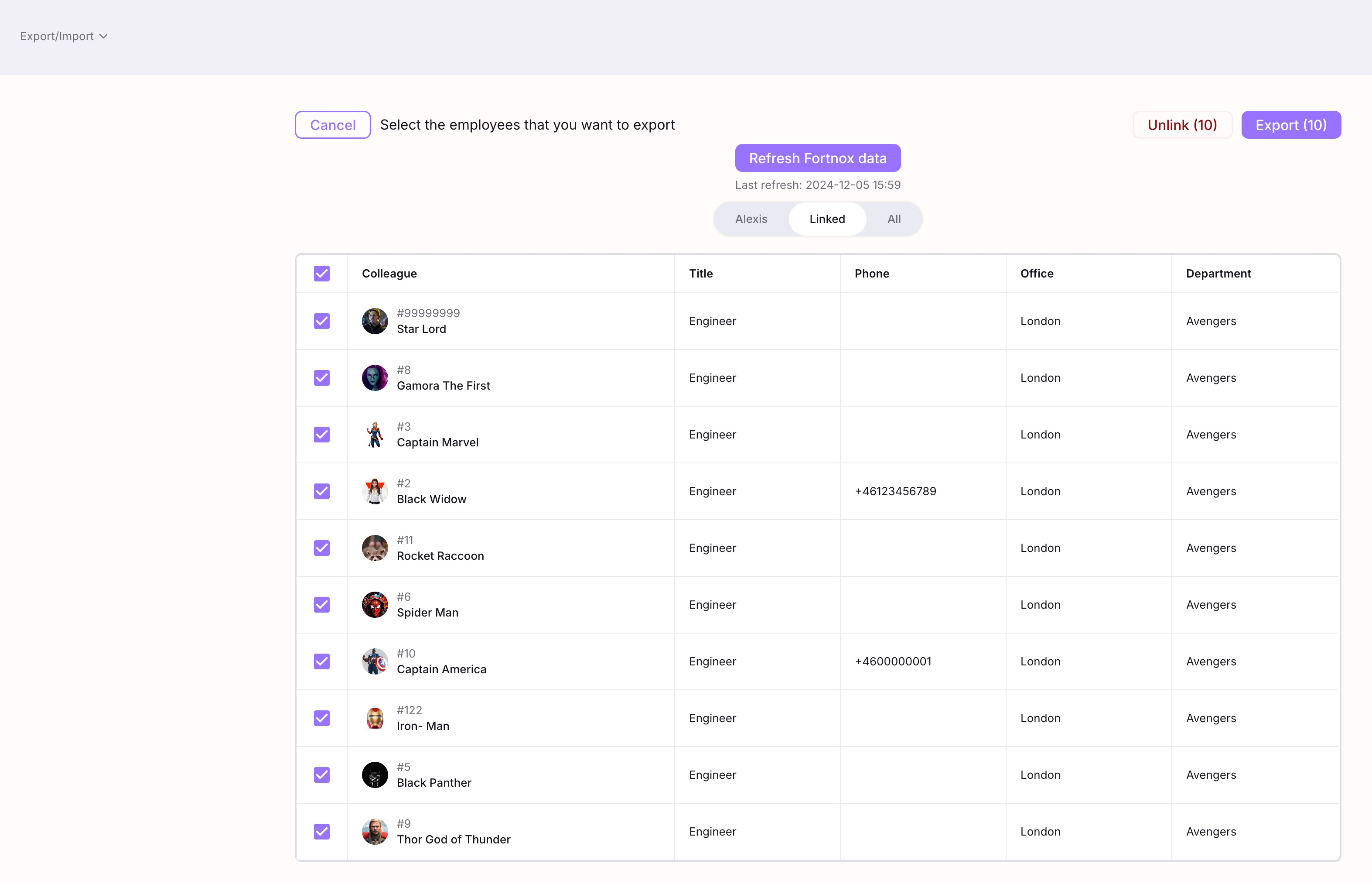Deselect Captain America's checkbox
The height and width of the screenshot is (884, 1372).
coord(322,661)
